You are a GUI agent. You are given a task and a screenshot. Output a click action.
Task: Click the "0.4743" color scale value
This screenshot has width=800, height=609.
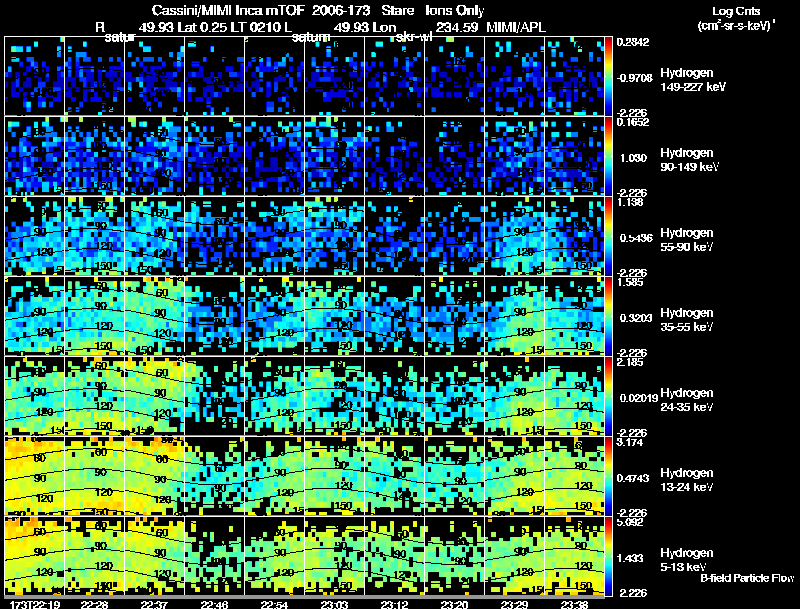(x=634, y=478)
